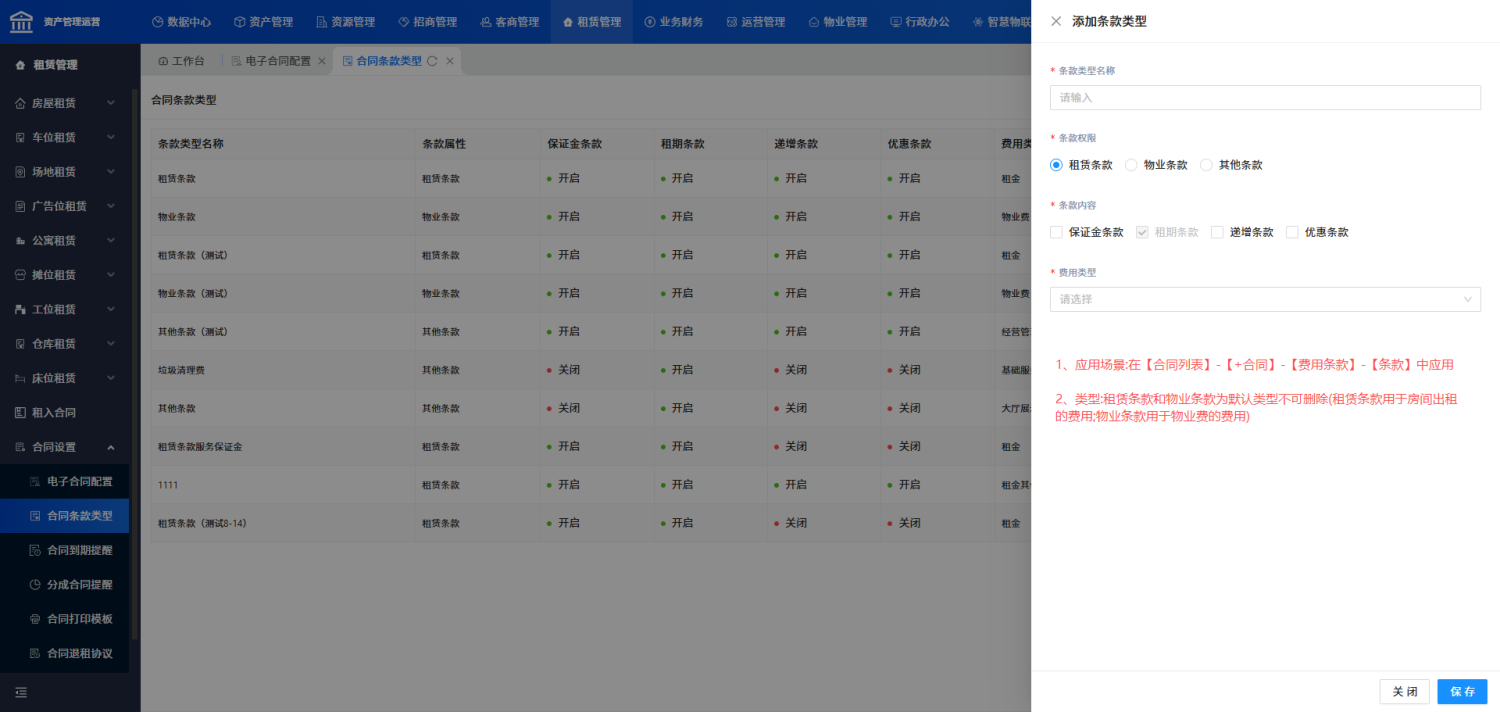This screenshot has width=1500, height=712.
Task: Click the 物业管理 icon
Action: pos(814,22)
